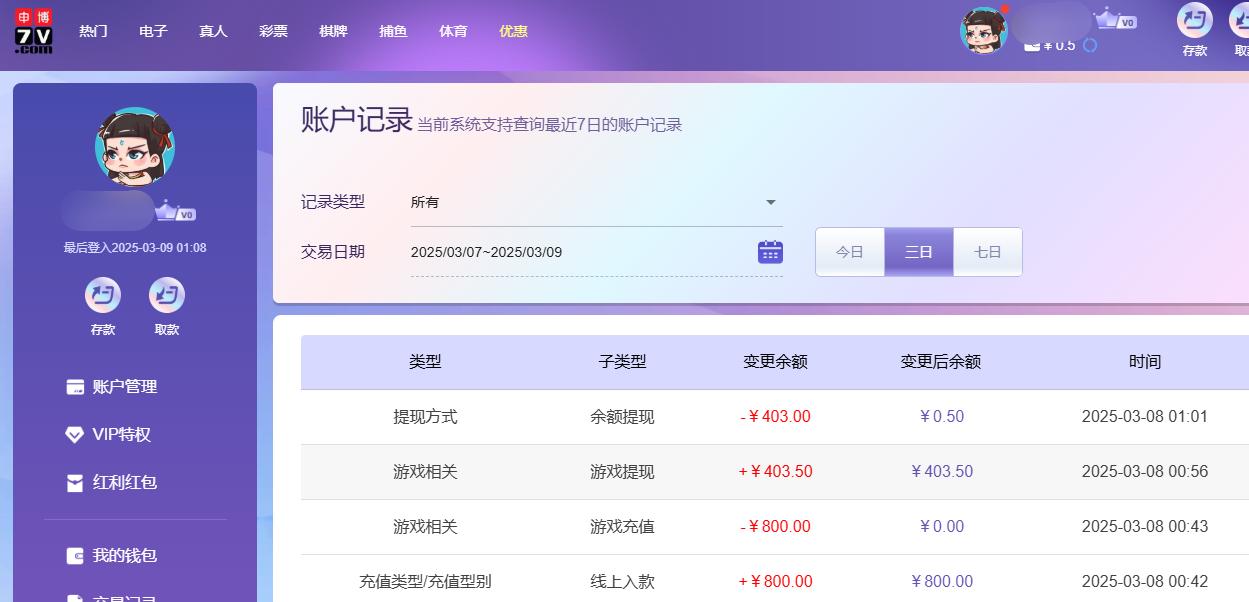Switch to the 优惠 menu item
The width and height of the screenshot is (1249, 602).
click(513, 30)
